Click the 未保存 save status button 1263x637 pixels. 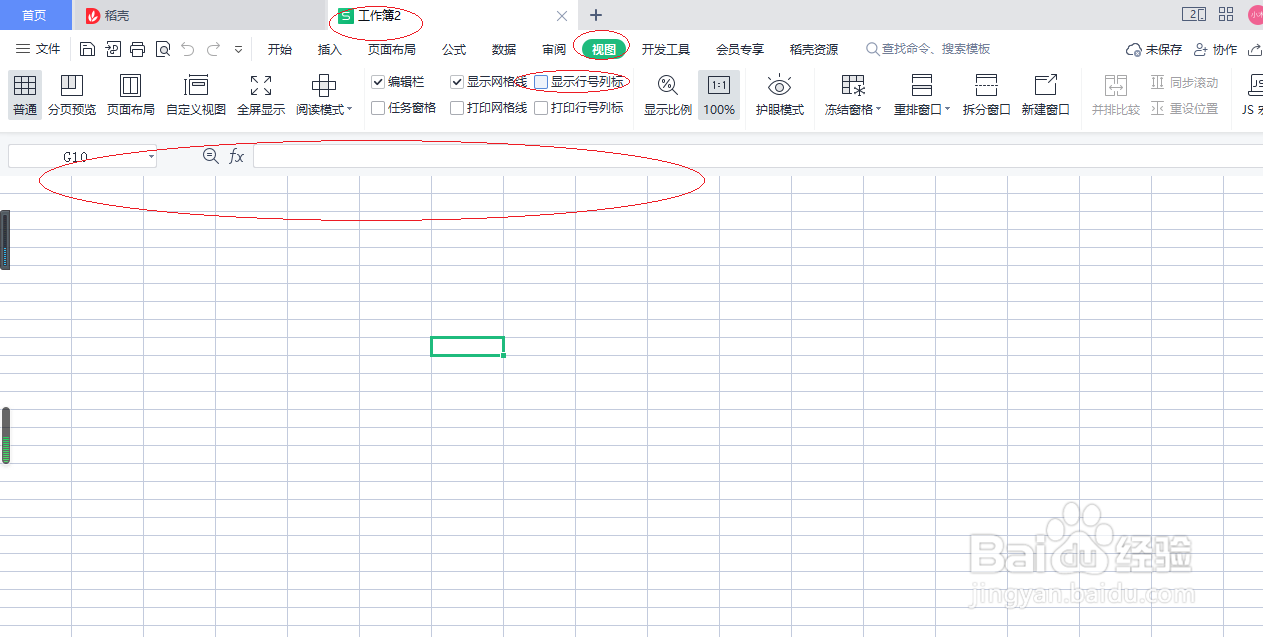(1152, 48)
